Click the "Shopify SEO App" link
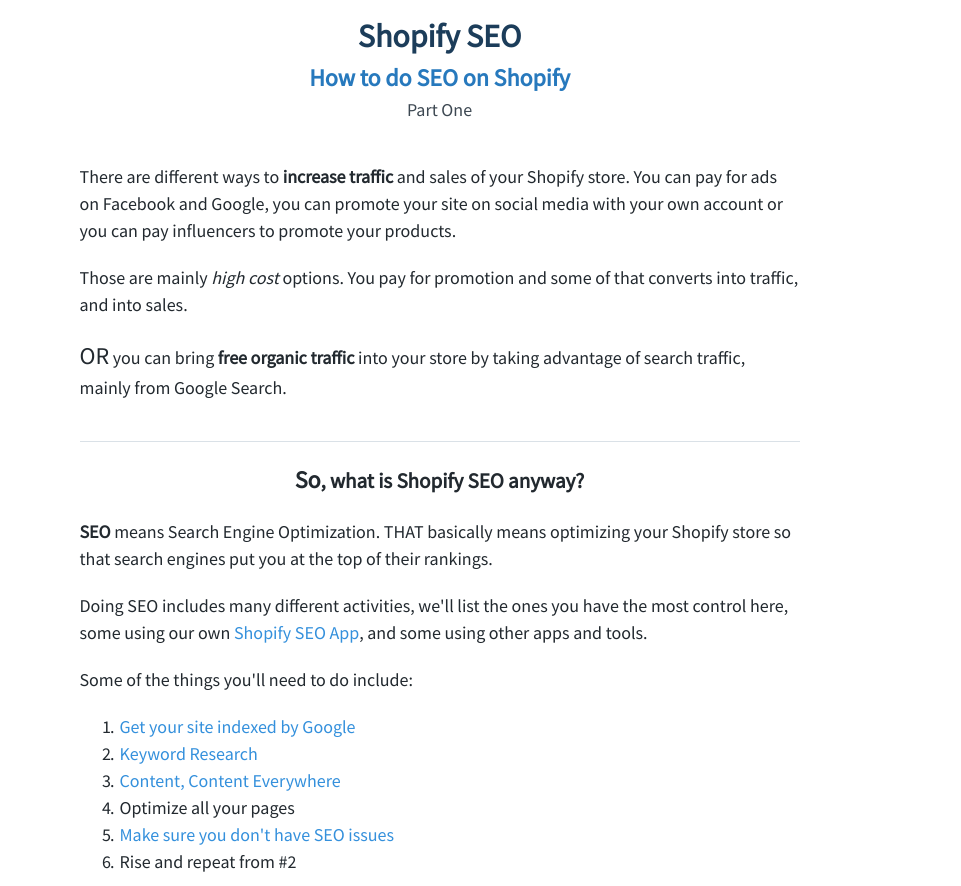The image size is (961, 886). click(x=296, y=633)
